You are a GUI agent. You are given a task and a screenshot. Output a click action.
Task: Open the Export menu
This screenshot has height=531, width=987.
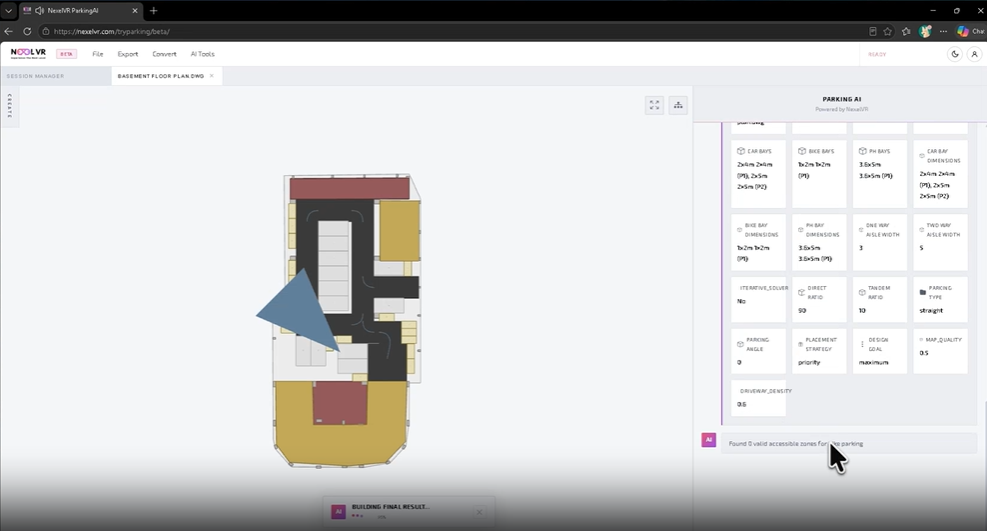128,54
